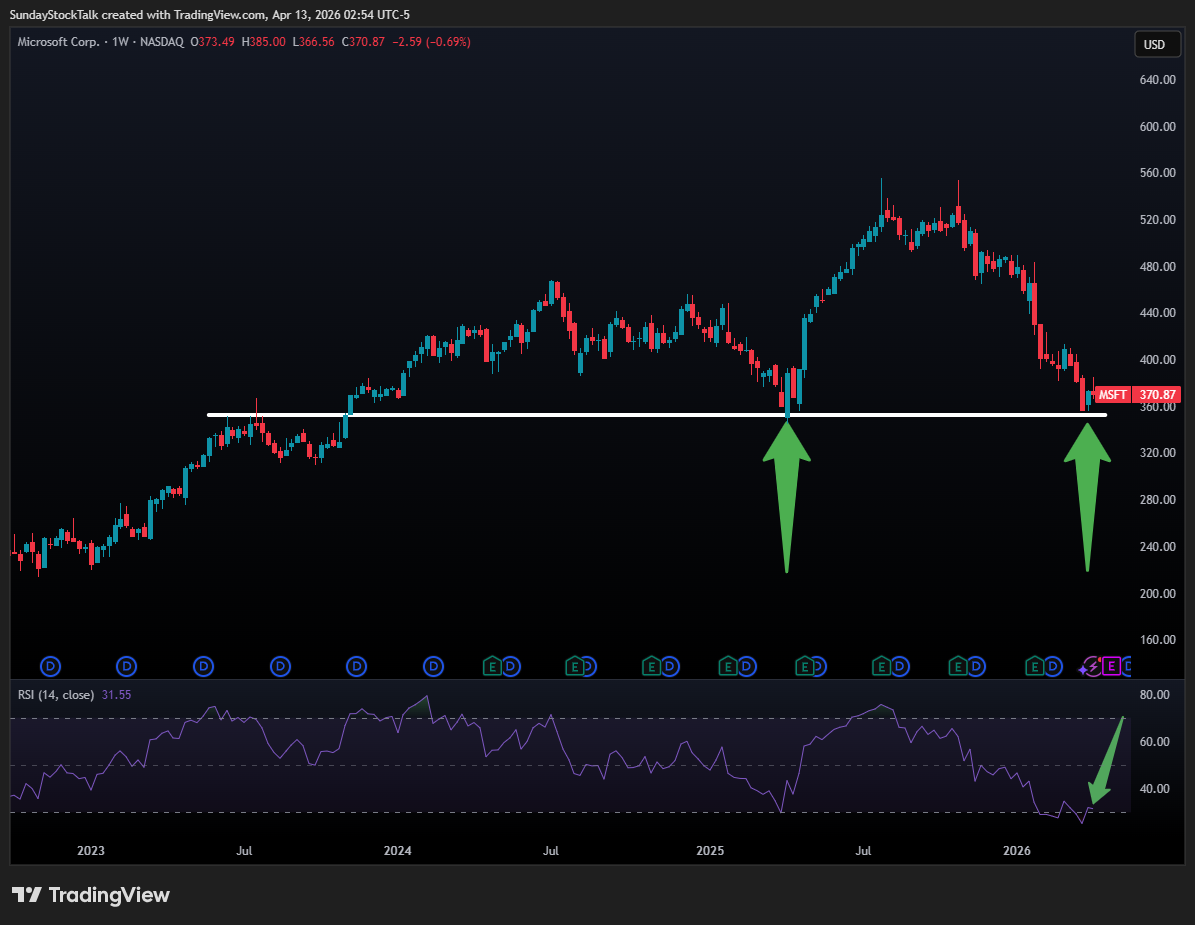This screenshot has width=1195, height=925.
Task: Click the close value C370.87
Action: point(364,42)
